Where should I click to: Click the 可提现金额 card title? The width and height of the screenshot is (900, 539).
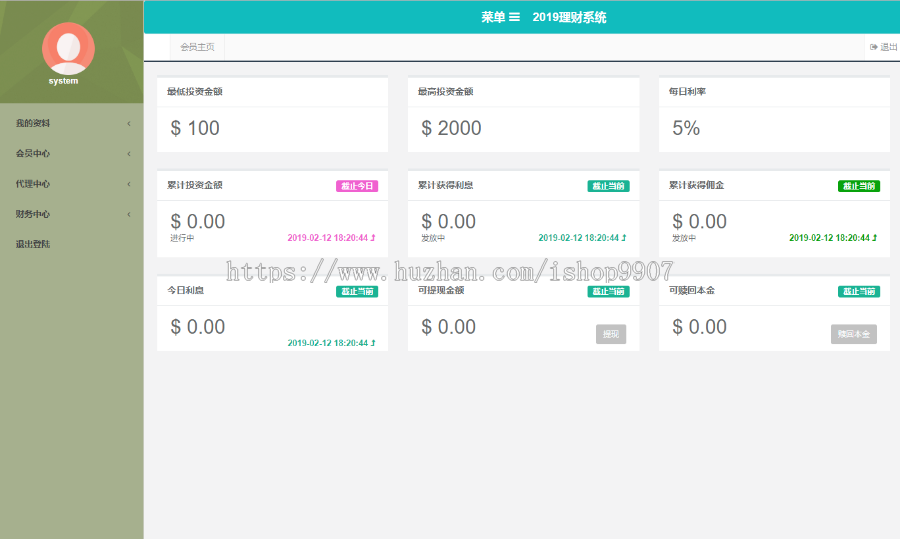click(441, 290)
